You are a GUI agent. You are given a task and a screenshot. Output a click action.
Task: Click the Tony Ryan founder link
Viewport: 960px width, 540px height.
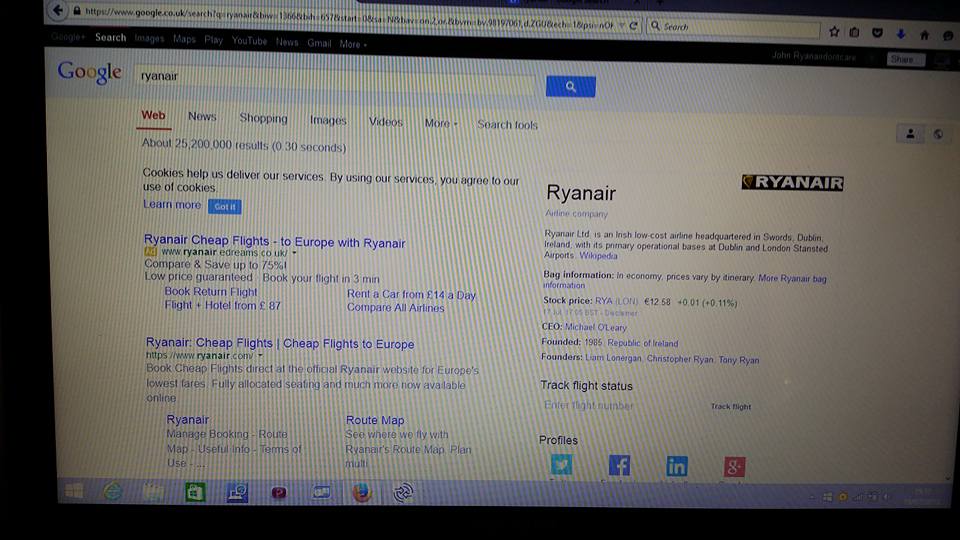tap(738, 359)
